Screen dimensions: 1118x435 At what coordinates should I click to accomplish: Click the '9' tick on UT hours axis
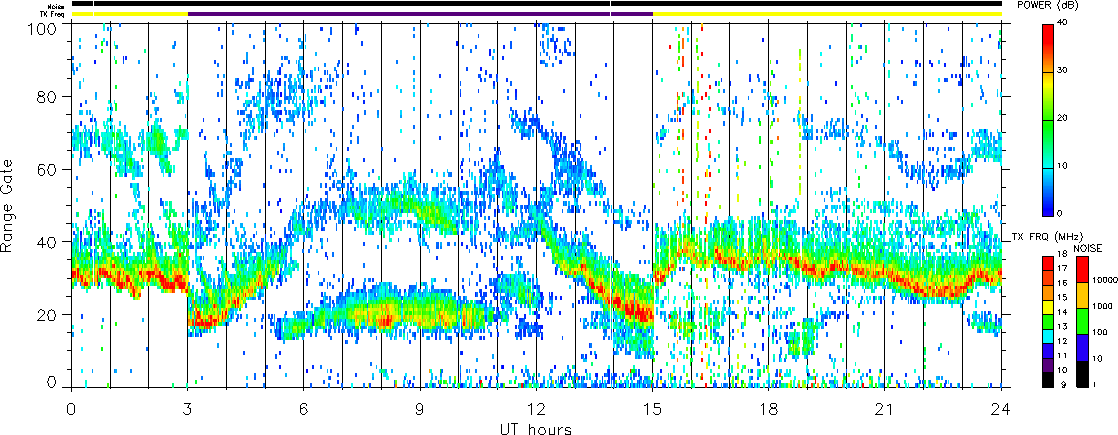(x=420, y=409)
